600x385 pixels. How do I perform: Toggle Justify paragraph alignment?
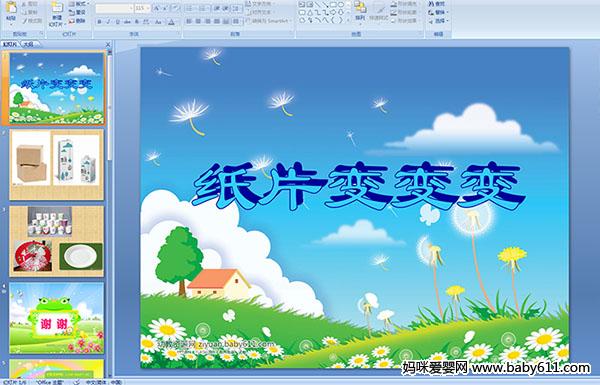(217, 21)
